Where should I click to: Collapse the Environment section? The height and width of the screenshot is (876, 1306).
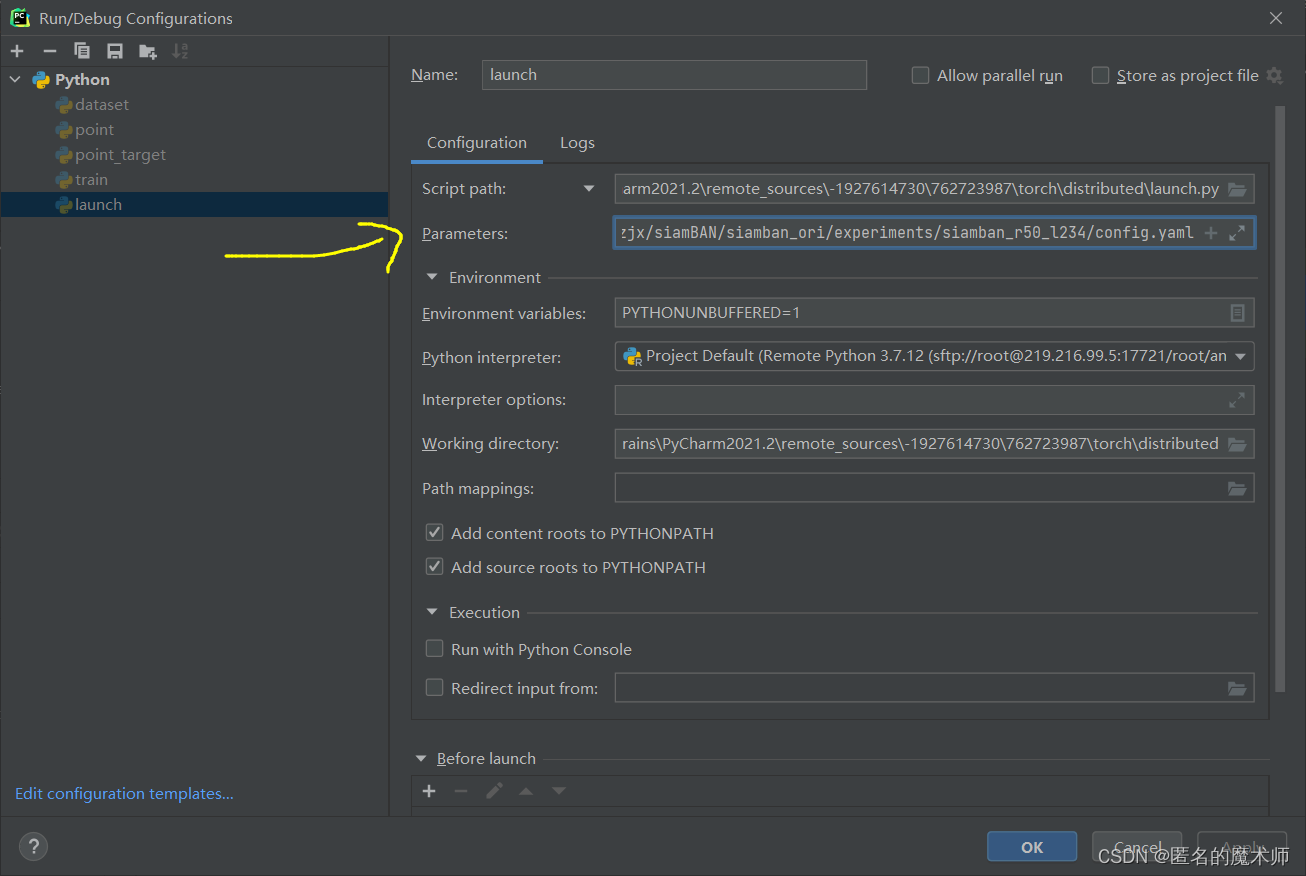431,277
